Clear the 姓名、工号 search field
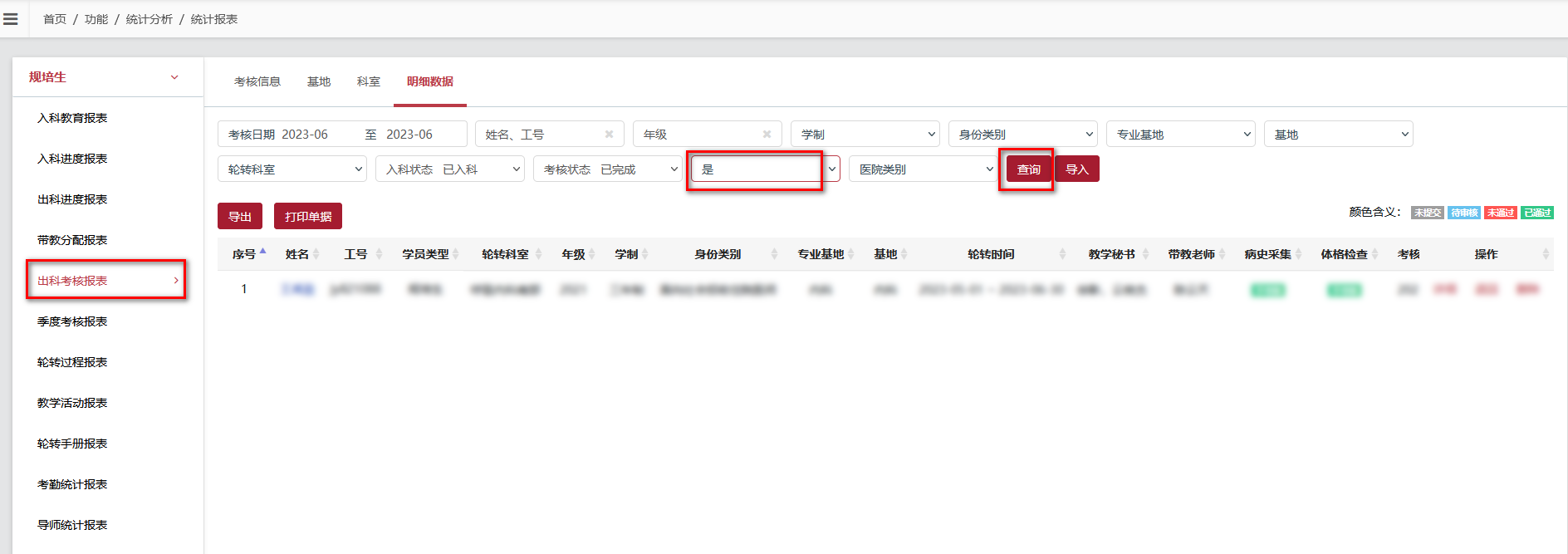1568x554 pixels. pos(609,135)
